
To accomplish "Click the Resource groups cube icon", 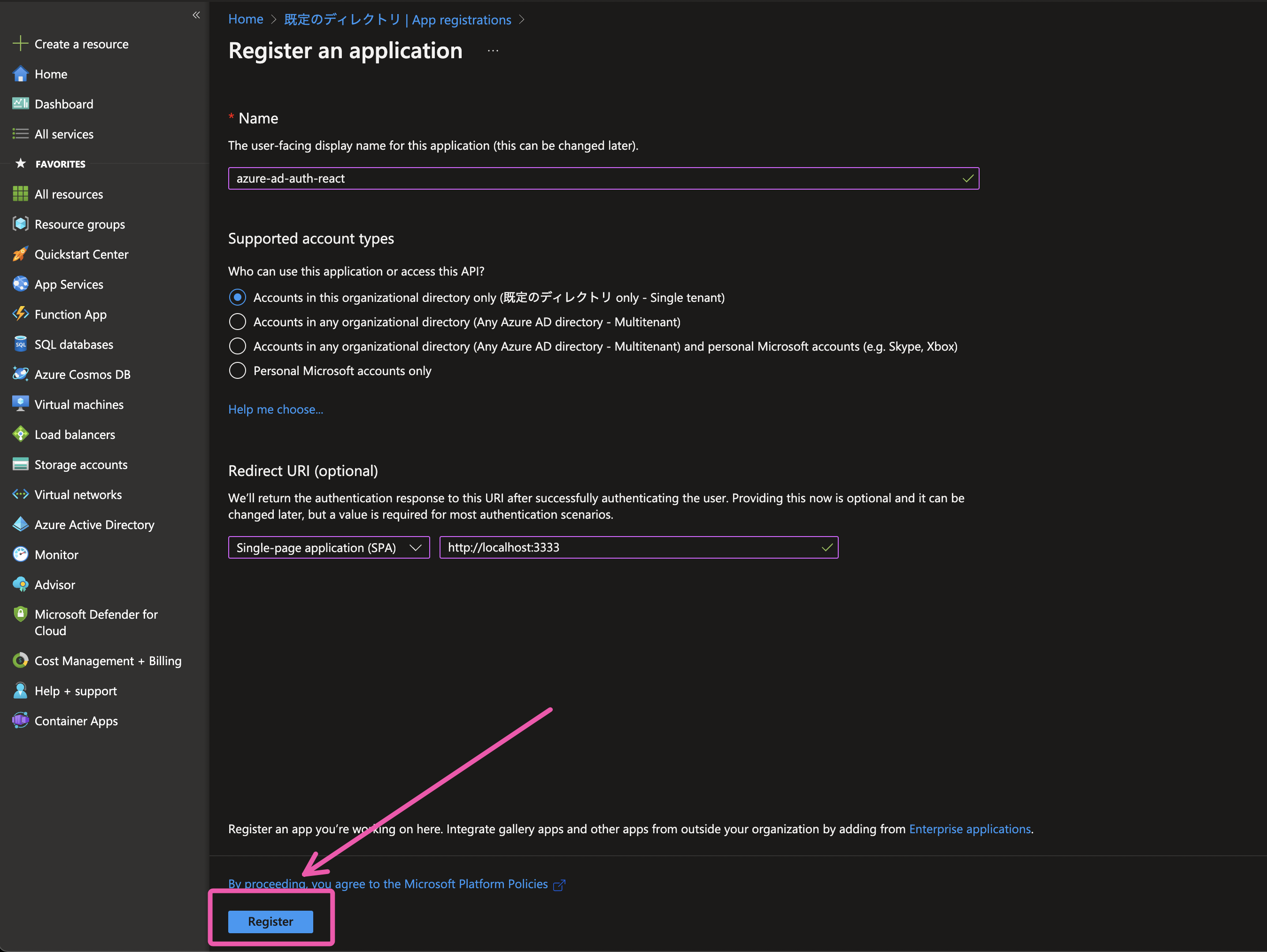I will [20, 224].
